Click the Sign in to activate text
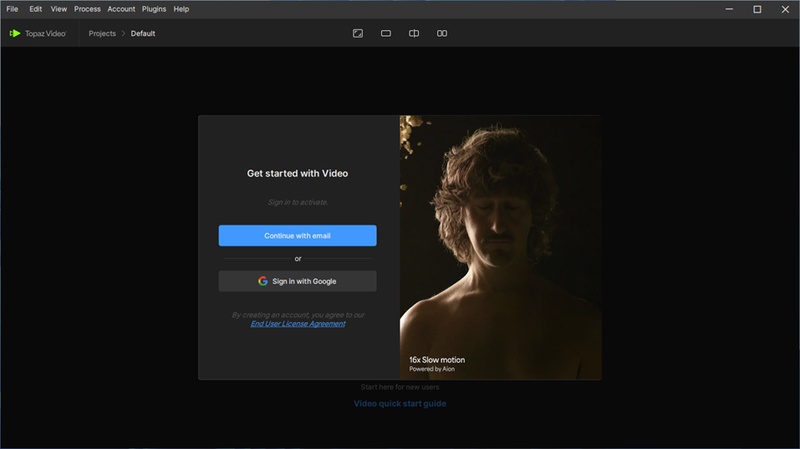 pos(298,202)
